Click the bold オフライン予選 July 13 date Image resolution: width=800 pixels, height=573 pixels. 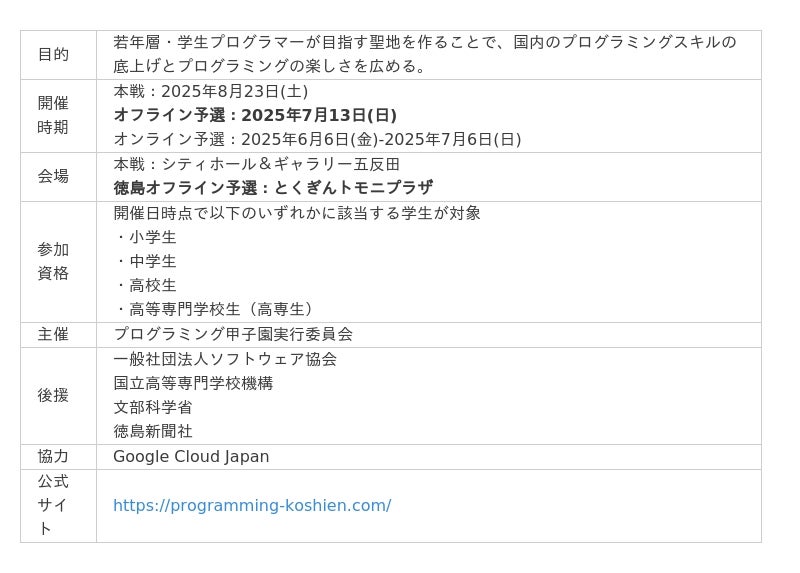coord(255,115)
